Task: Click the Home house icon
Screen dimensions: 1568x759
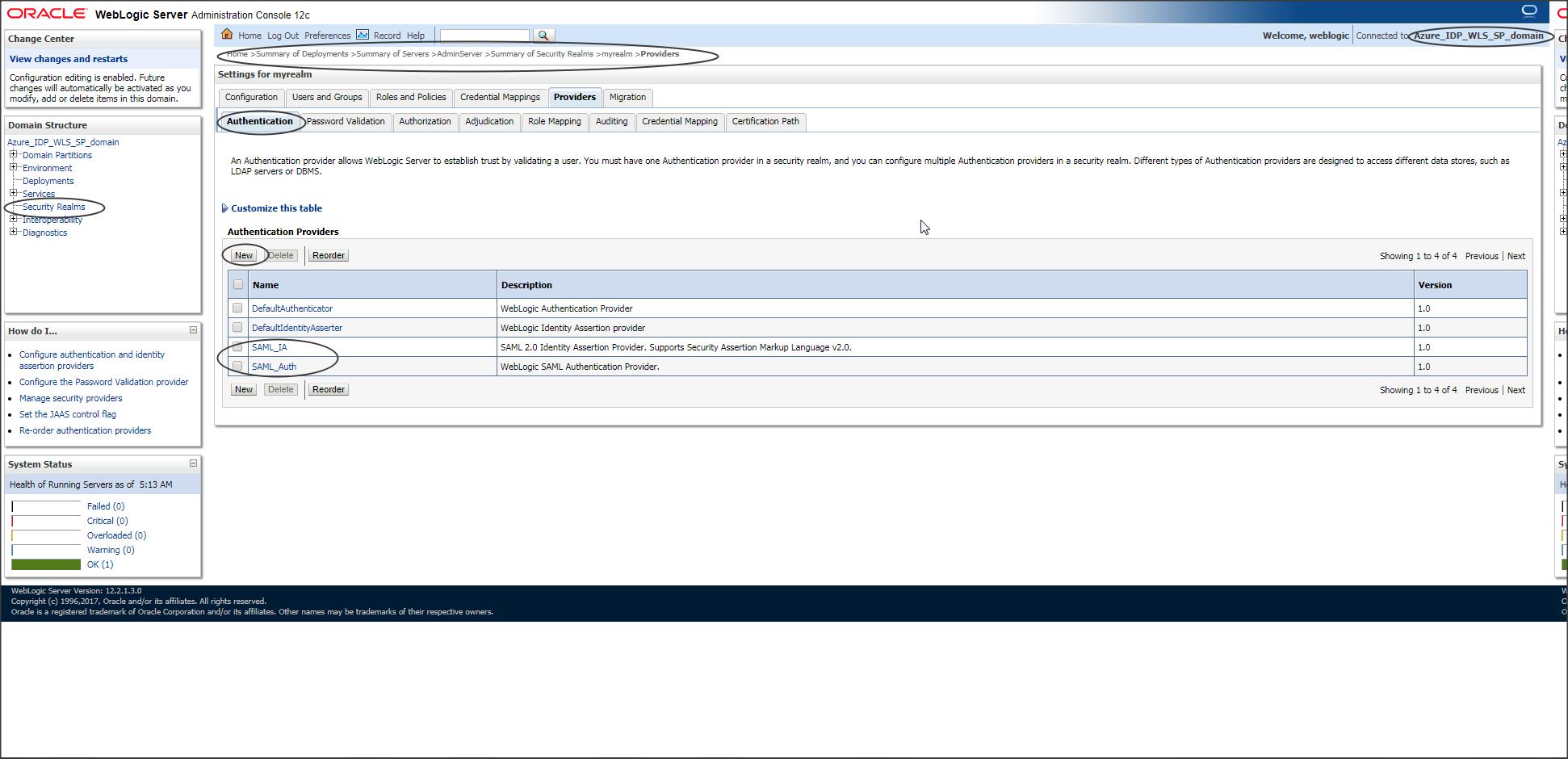Action: point(227,34)
